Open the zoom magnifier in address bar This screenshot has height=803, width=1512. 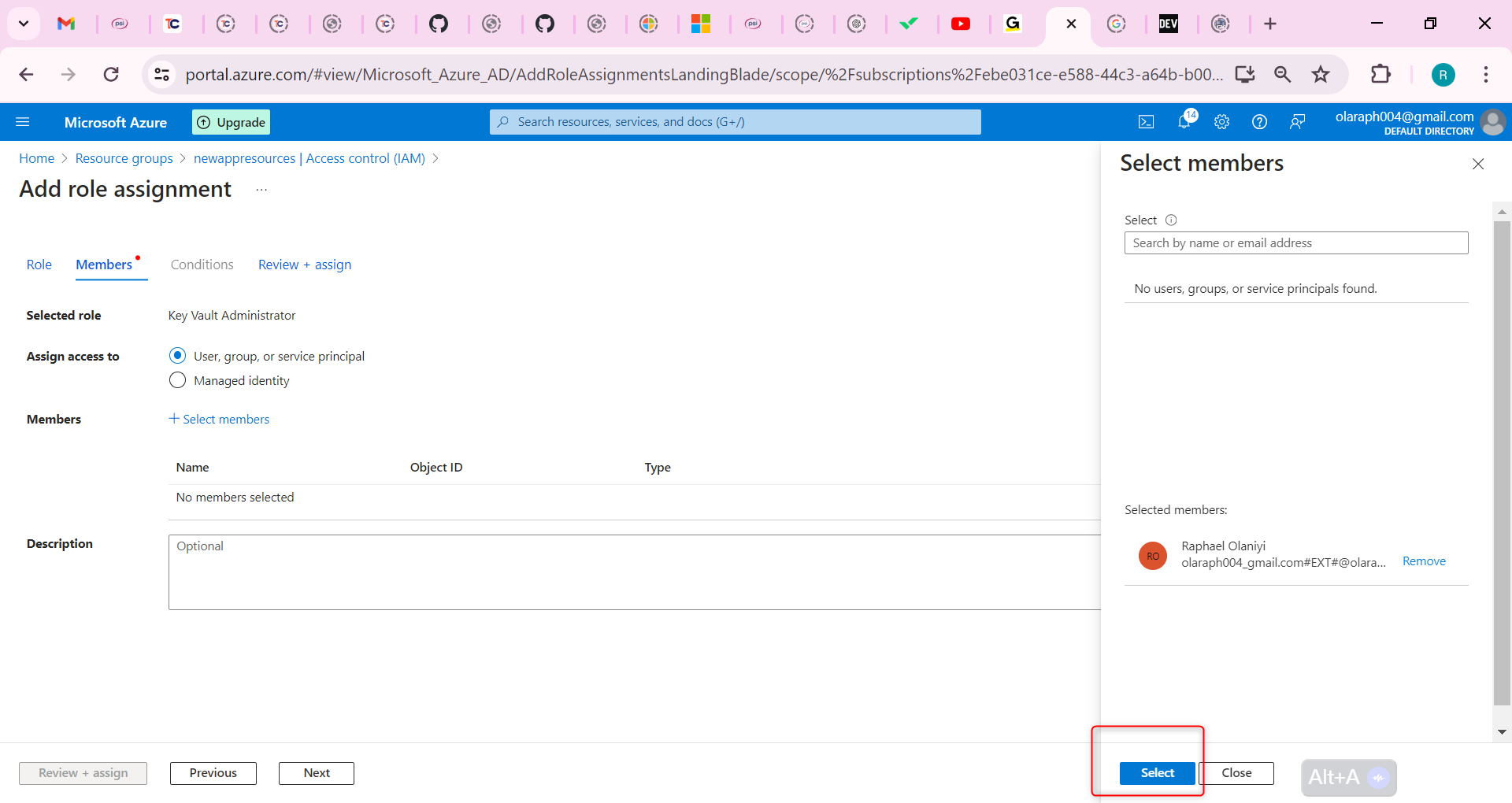(x=1283, y=75)
